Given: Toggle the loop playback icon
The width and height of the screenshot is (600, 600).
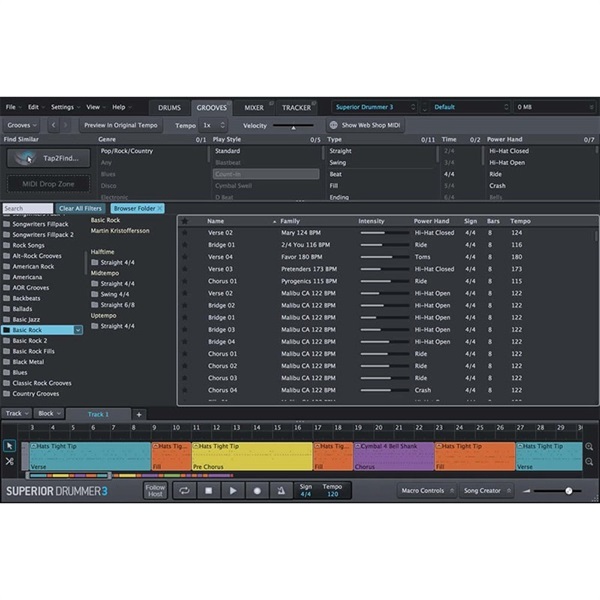Looking at the screenshot, I should [184, 491].
